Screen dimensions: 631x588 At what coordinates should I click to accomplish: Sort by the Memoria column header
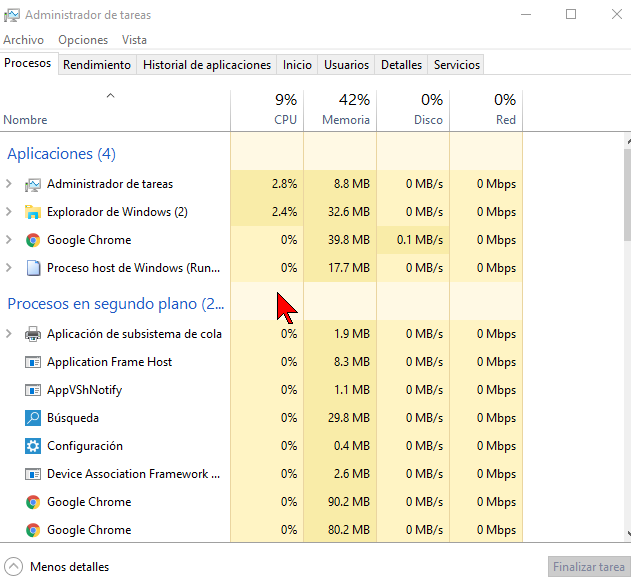point(340,109)
